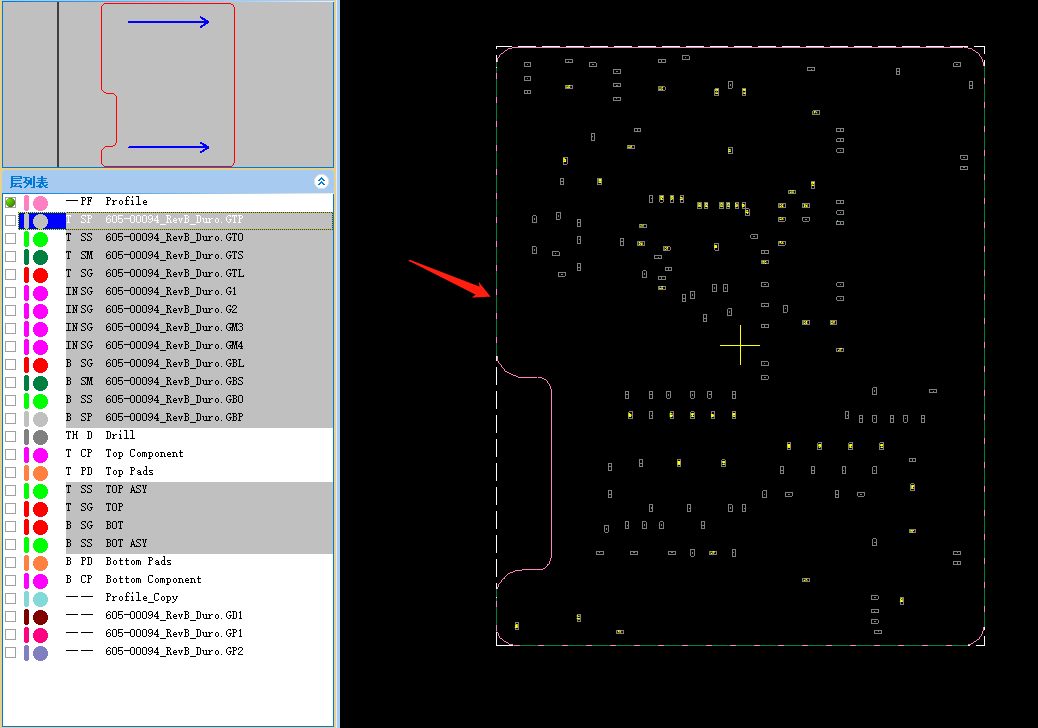Collapse the 层列表 panel chevron
This screenshot has width=1038, height=728.
pos(321,181)
